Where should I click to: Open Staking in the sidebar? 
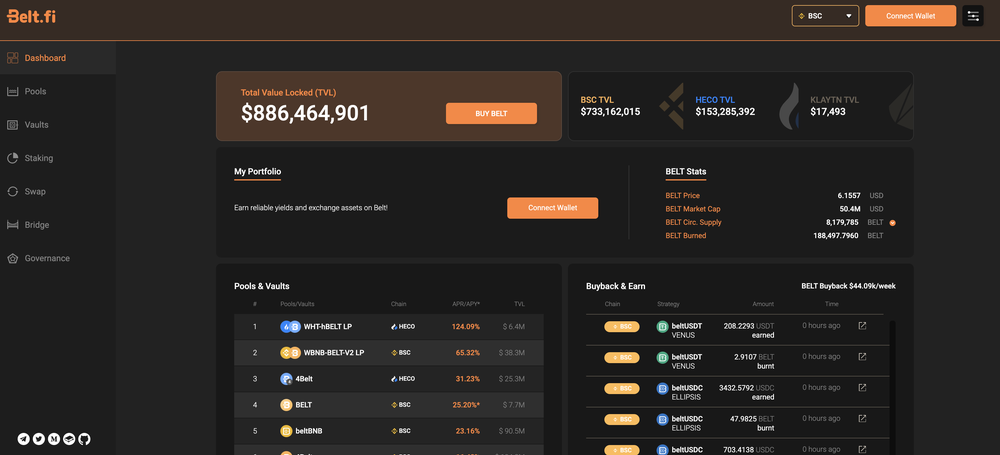tap(58, 158)
